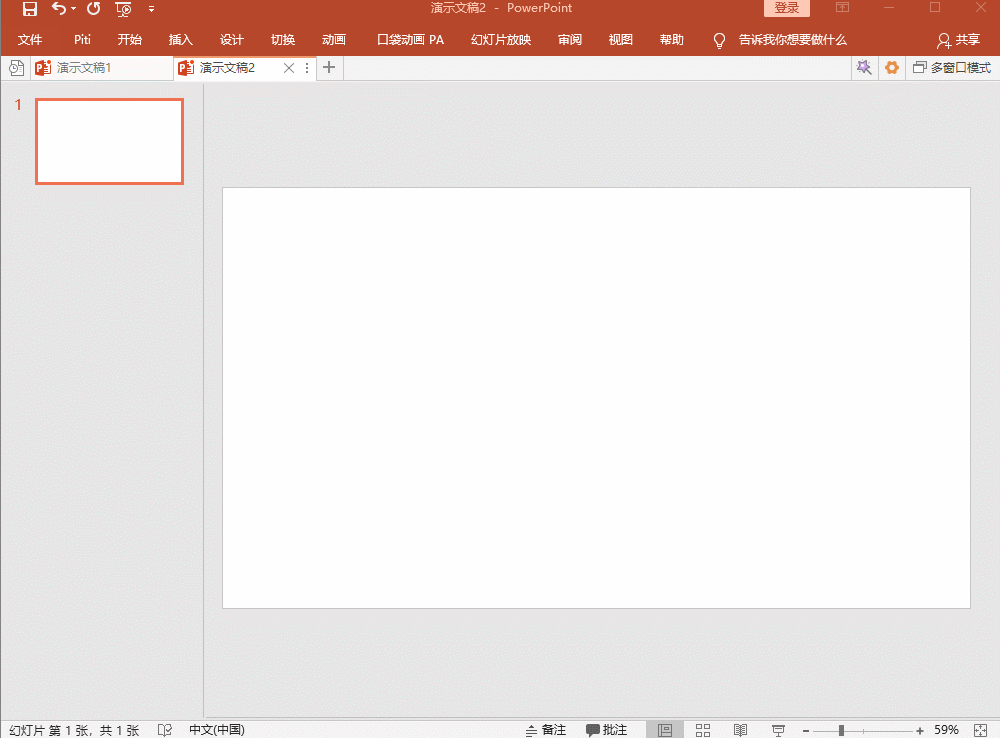Open the 演示文稿2 tab options menu
Screen dimensions: 1000x738
pyautogui.click(x=307, y=68)
